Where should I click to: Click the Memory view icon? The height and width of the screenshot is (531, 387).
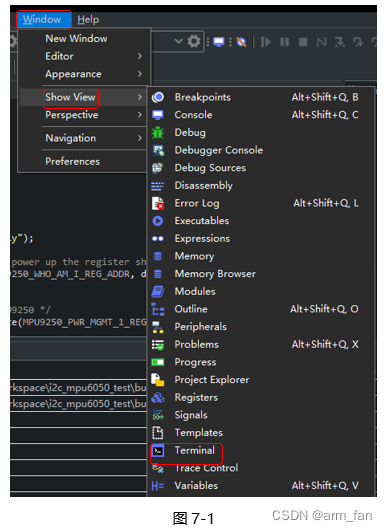(x=158, y=256)
